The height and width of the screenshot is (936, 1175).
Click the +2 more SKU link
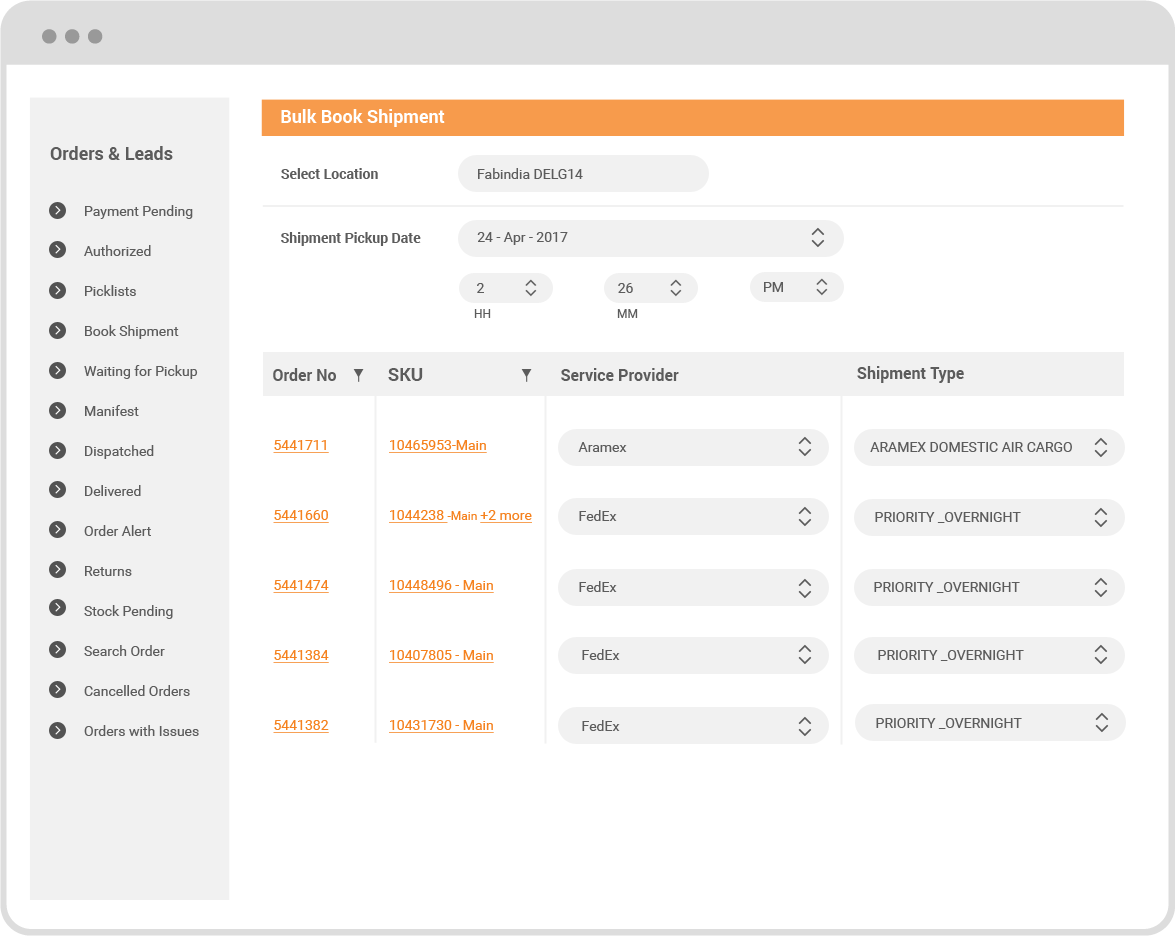click(x=506, y=516)
